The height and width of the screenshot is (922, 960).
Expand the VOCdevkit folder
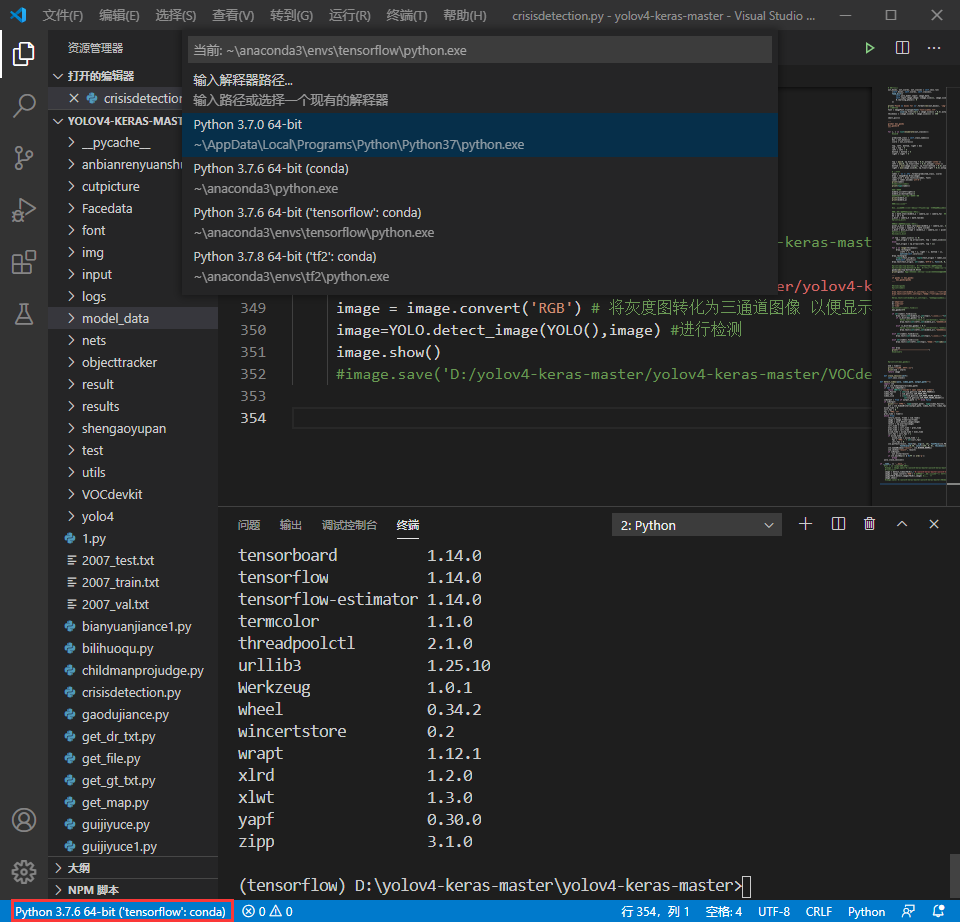tap(111, 494)
